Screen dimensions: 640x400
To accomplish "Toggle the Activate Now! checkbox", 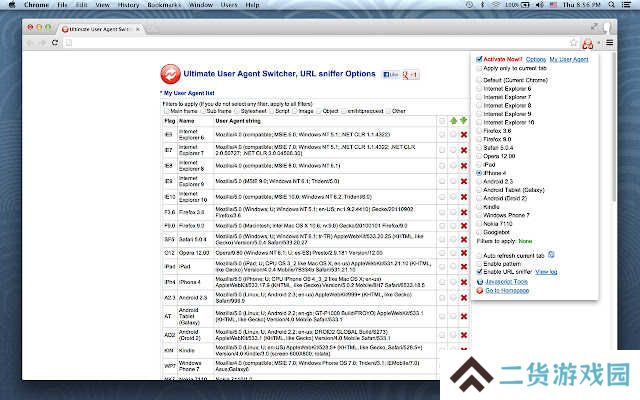I will click(479, 59).
